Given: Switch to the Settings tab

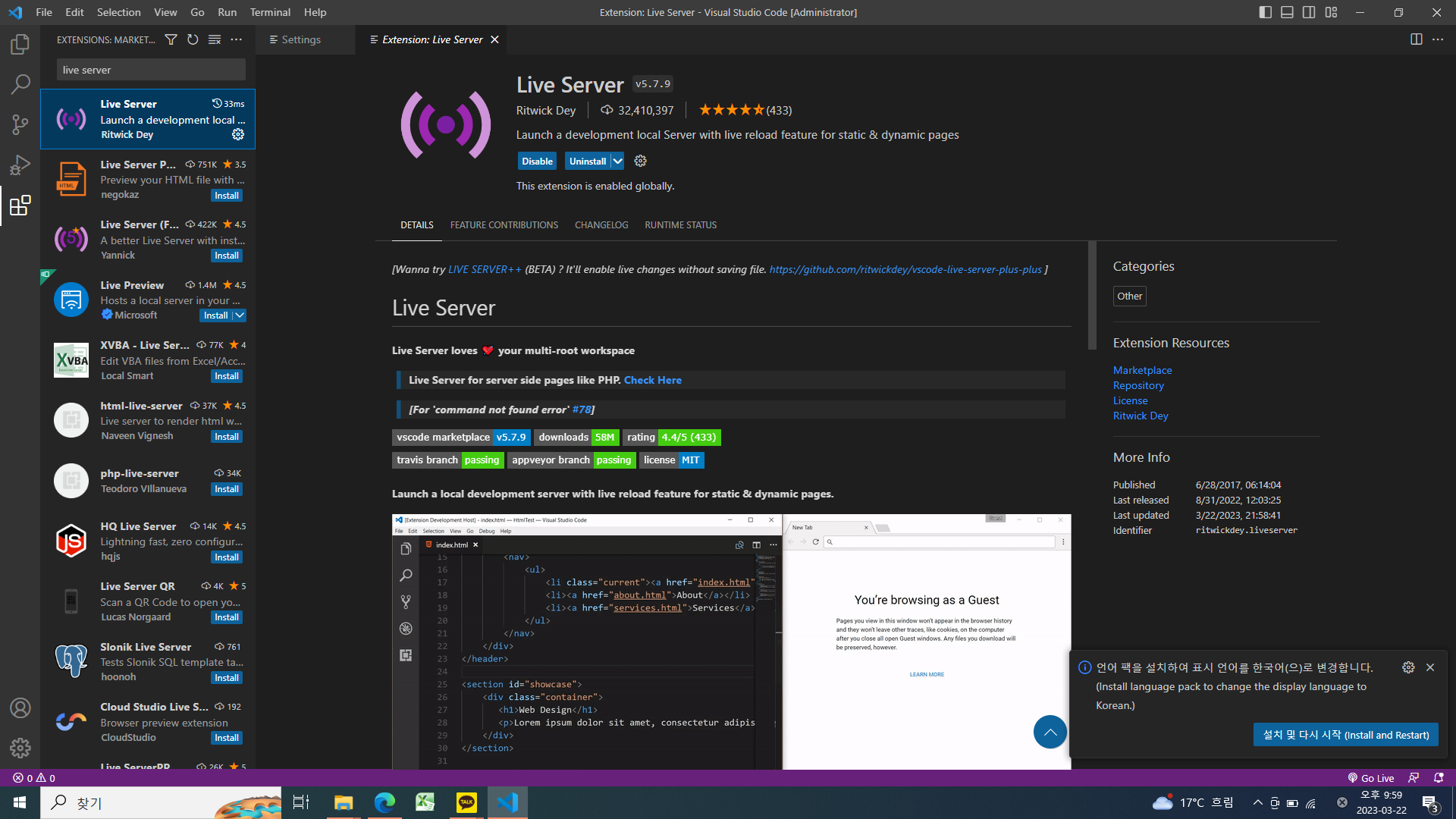Looking at the screenshot, I should pyautogui.click(x=301, y=39).
